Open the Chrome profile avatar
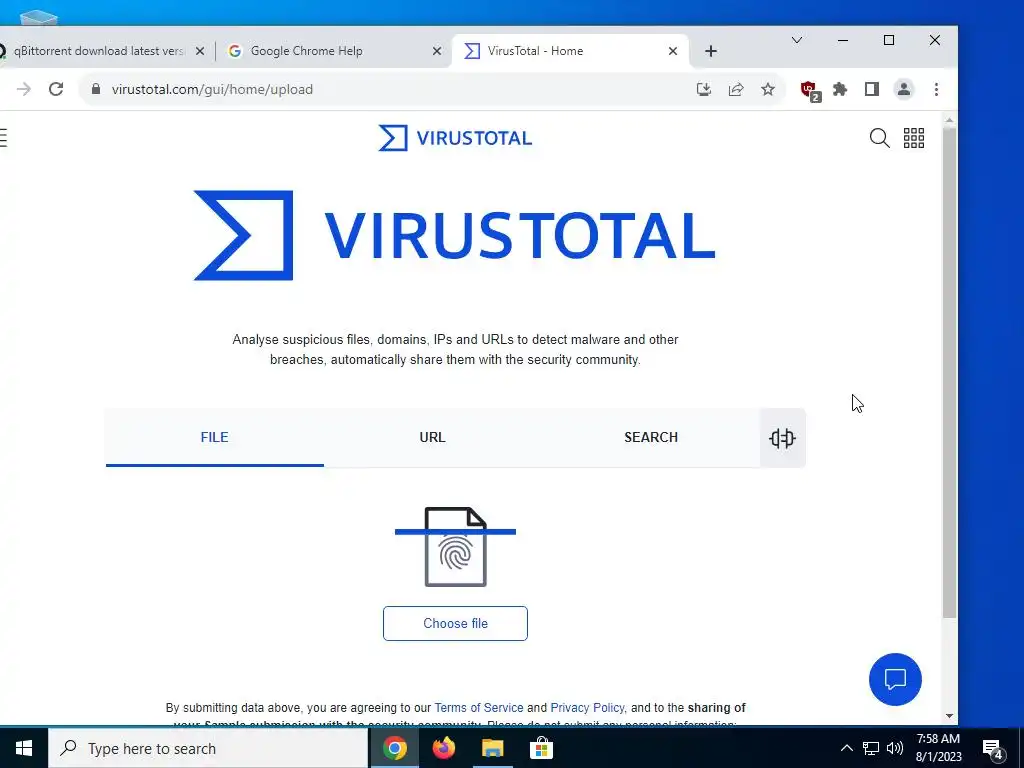This screenshot has width=1024, height=768. click(904, 89)
